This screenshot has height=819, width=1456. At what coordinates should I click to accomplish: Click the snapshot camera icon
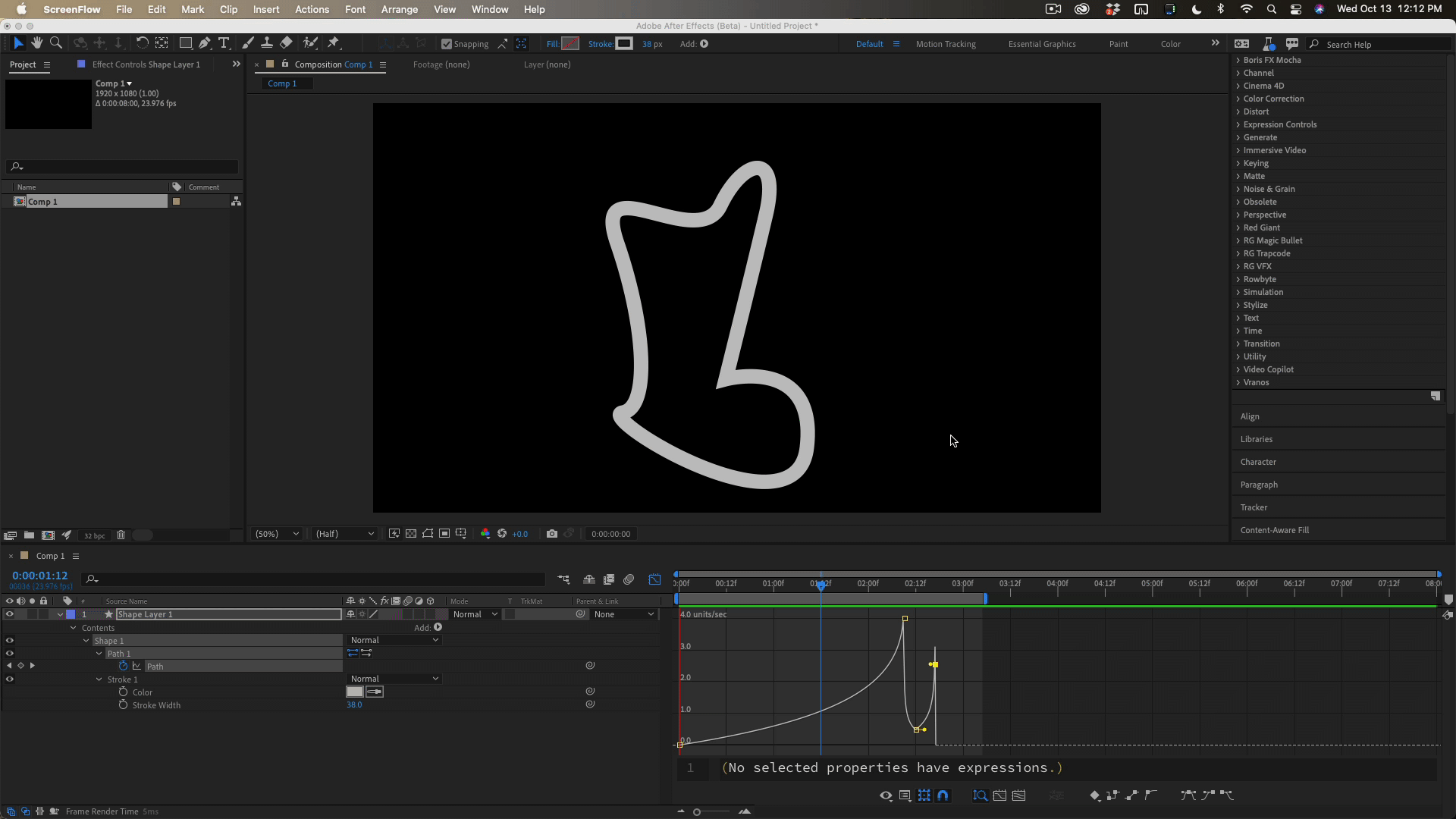[552, 534]
